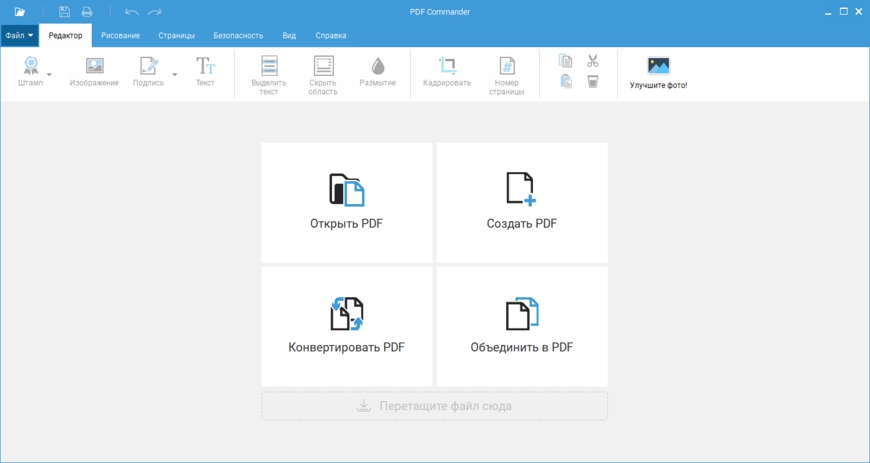
Task: Select the Text (Текст) tool
Action: pyautogui.click(x=205, y=66)
